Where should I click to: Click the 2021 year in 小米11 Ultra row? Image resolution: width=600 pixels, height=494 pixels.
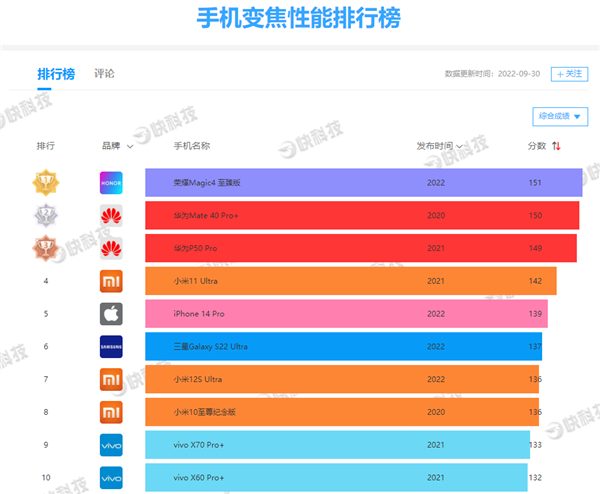point(436,281)
